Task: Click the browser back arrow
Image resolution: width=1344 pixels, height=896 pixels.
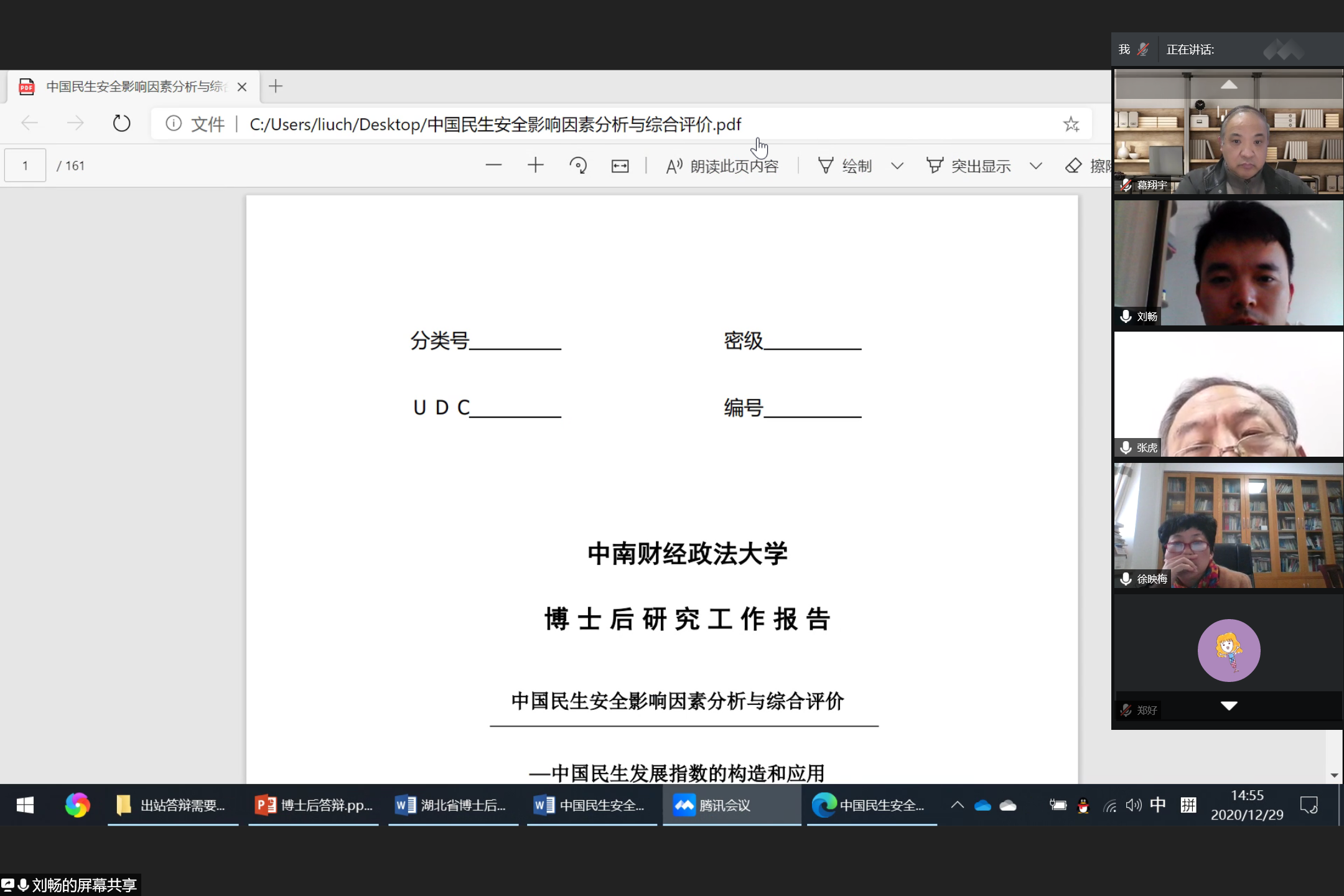Action: (x=29, y=123)
